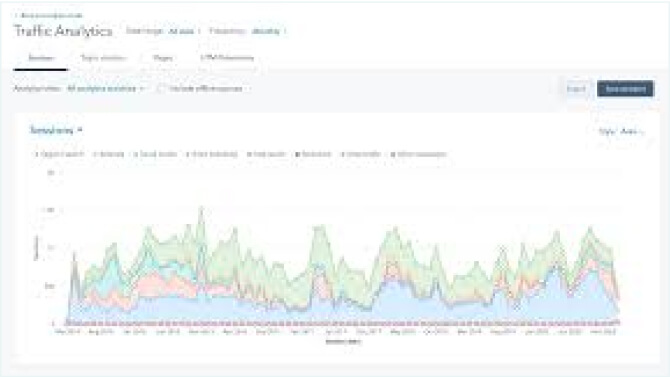Go back to analytics tools link
670x377 pixels.
50,15
